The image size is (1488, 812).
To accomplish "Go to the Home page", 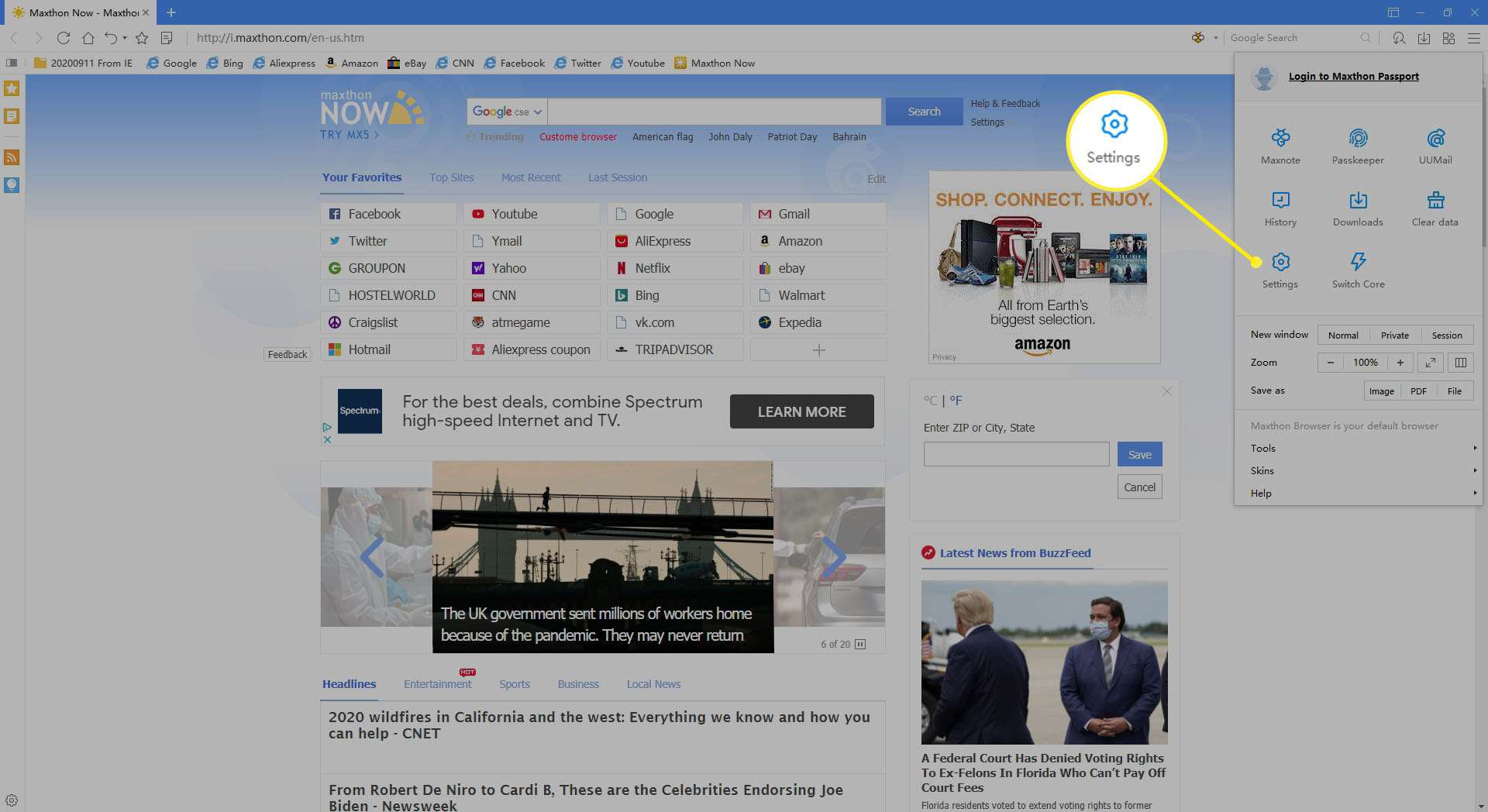I will 88,37.
